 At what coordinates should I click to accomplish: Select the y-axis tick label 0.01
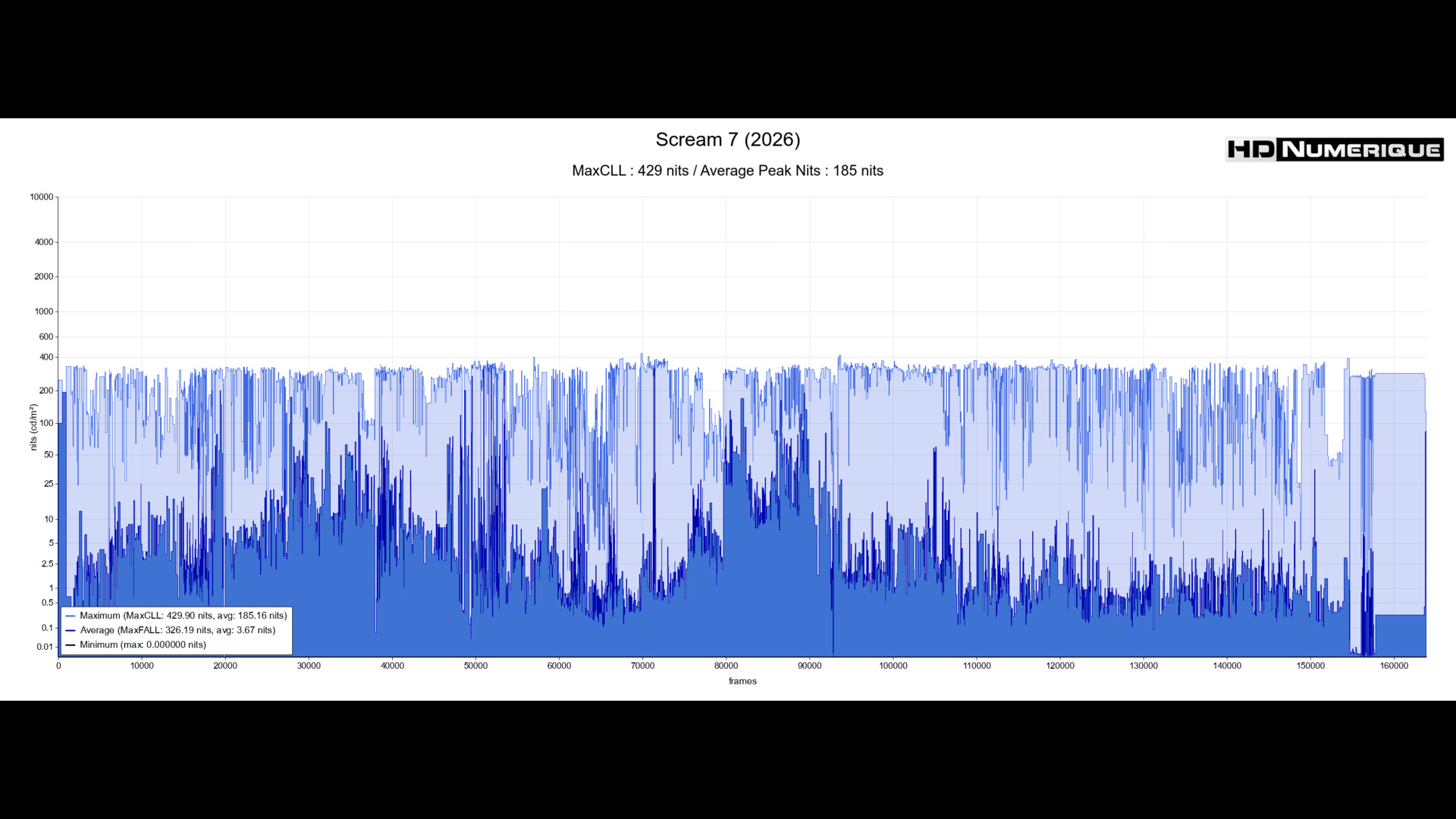pyautogui.click(x=45, y=647)
